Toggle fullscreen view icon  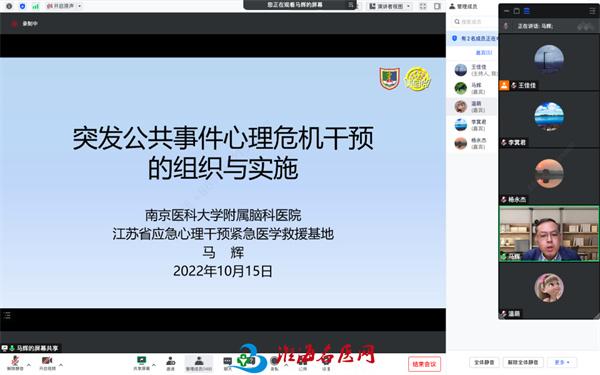(x=423, y=6)
